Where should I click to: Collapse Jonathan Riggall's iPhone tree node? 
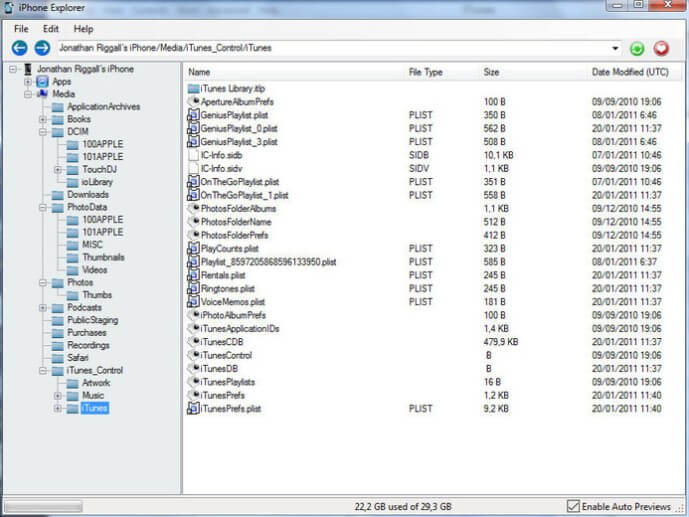click(x=13, y=69)
